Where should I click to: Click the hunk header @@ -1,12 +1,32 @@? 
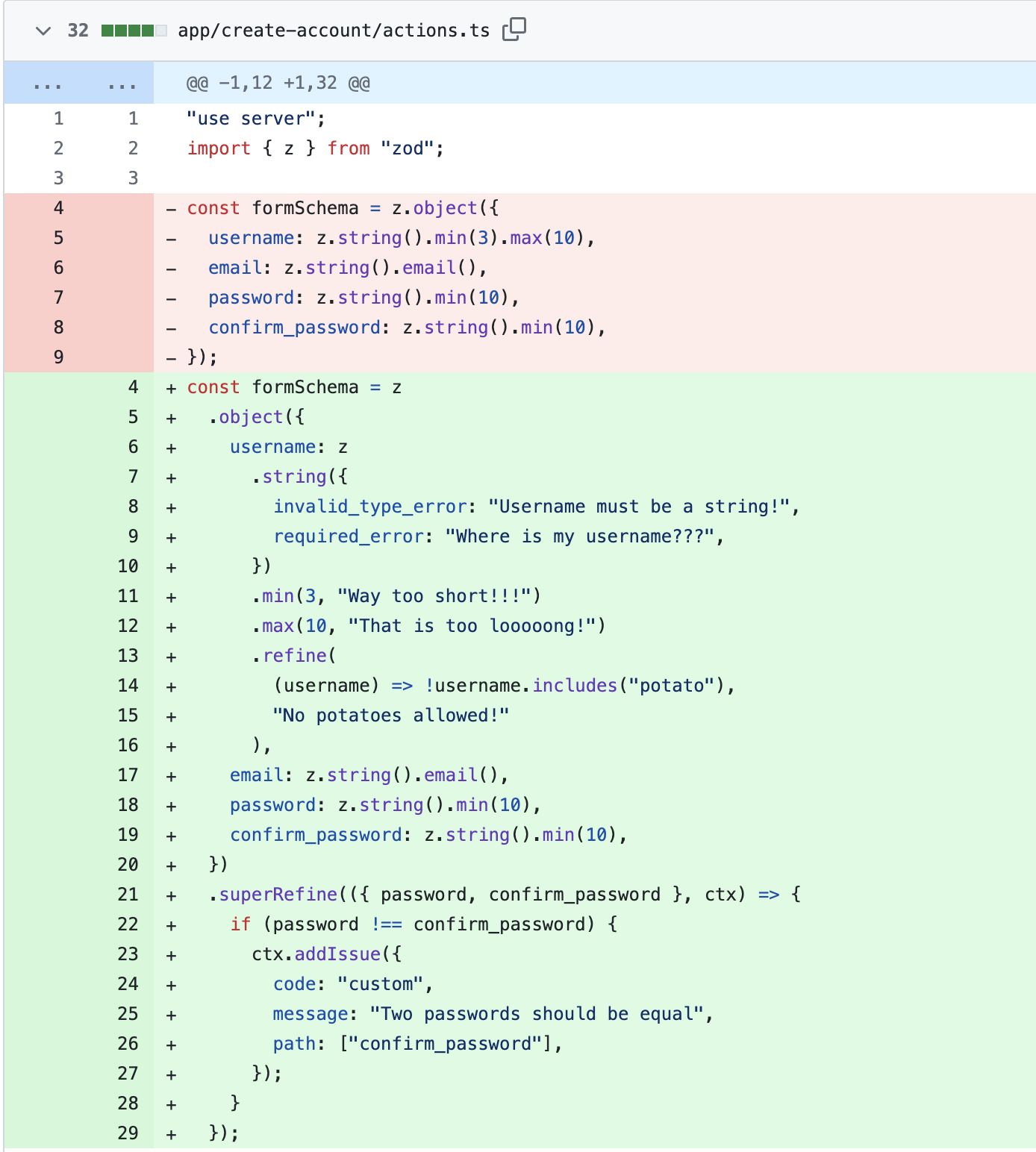coord(278,83)
